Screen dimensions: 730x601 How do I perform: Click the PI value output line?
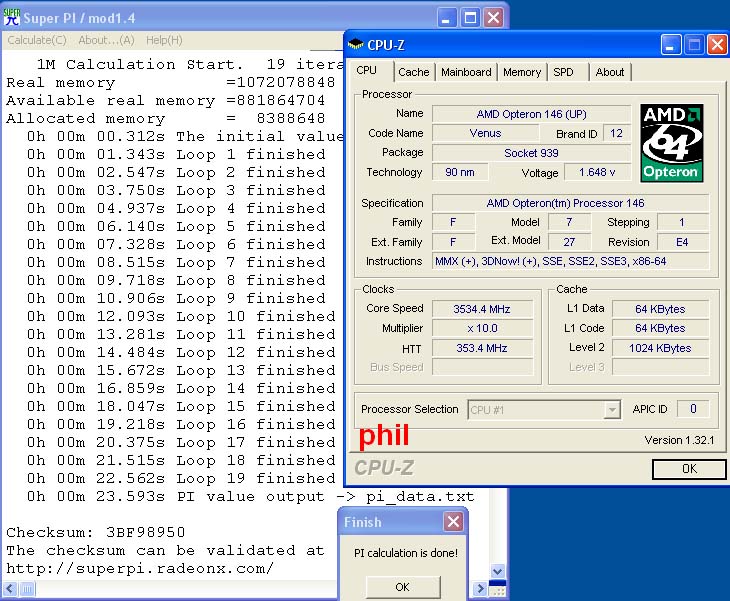click(250, 496)
